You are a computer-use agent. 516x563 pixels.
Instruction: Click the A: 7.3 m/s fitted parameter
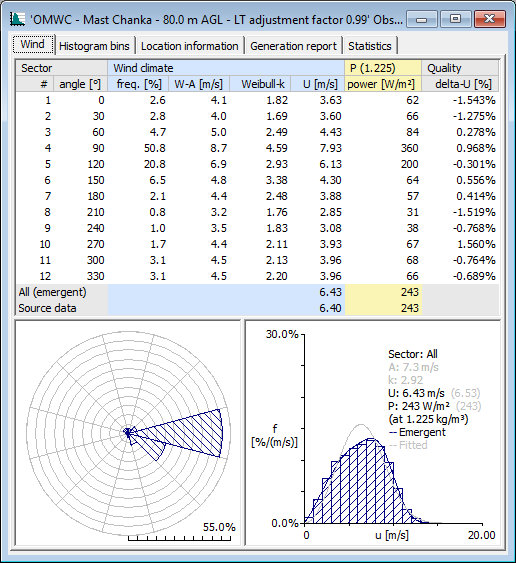pyautogui.click(x=413, y=367)
